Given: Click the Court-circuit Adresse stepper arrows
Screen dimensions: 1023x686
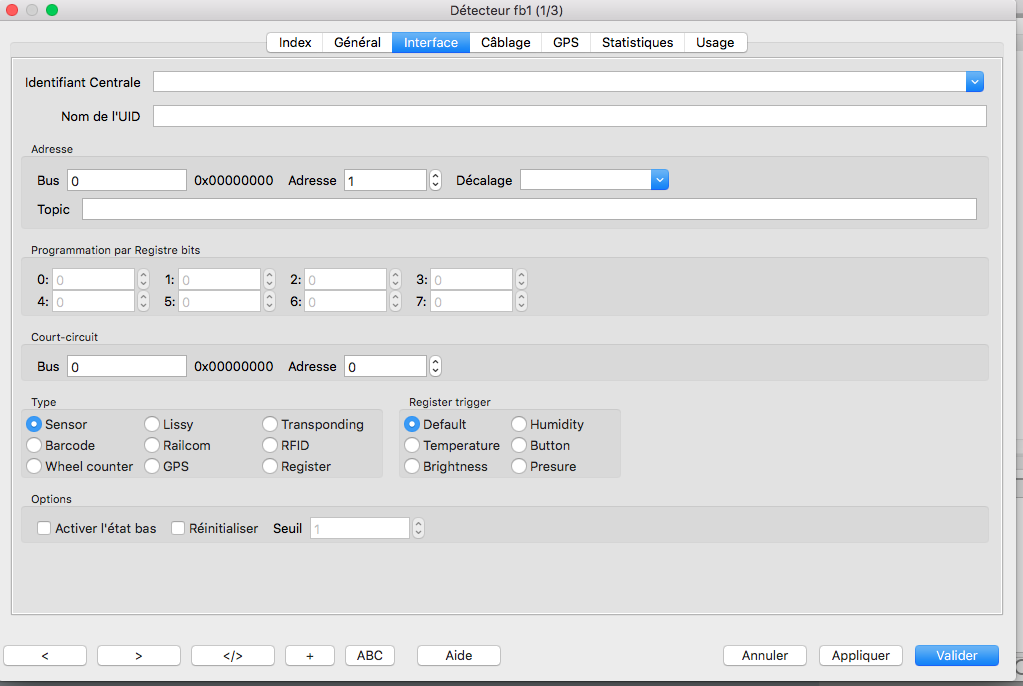Looking at the screenshot, I should point(435,367).
